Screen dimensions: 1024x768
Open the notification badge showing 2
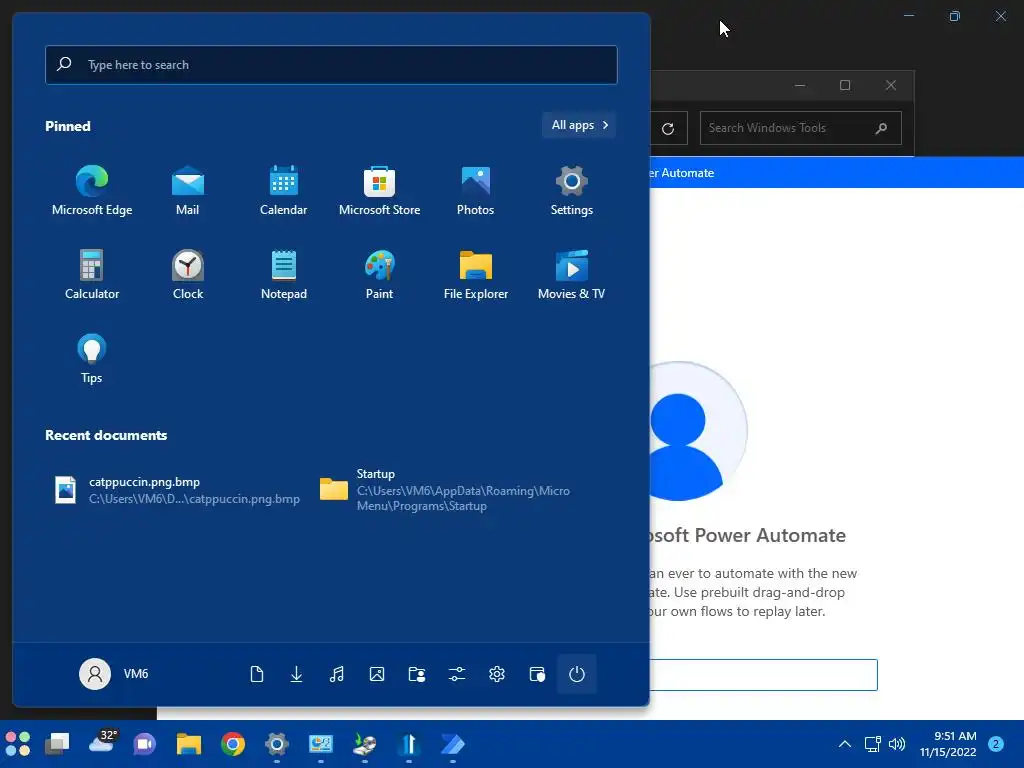point(996,744)
